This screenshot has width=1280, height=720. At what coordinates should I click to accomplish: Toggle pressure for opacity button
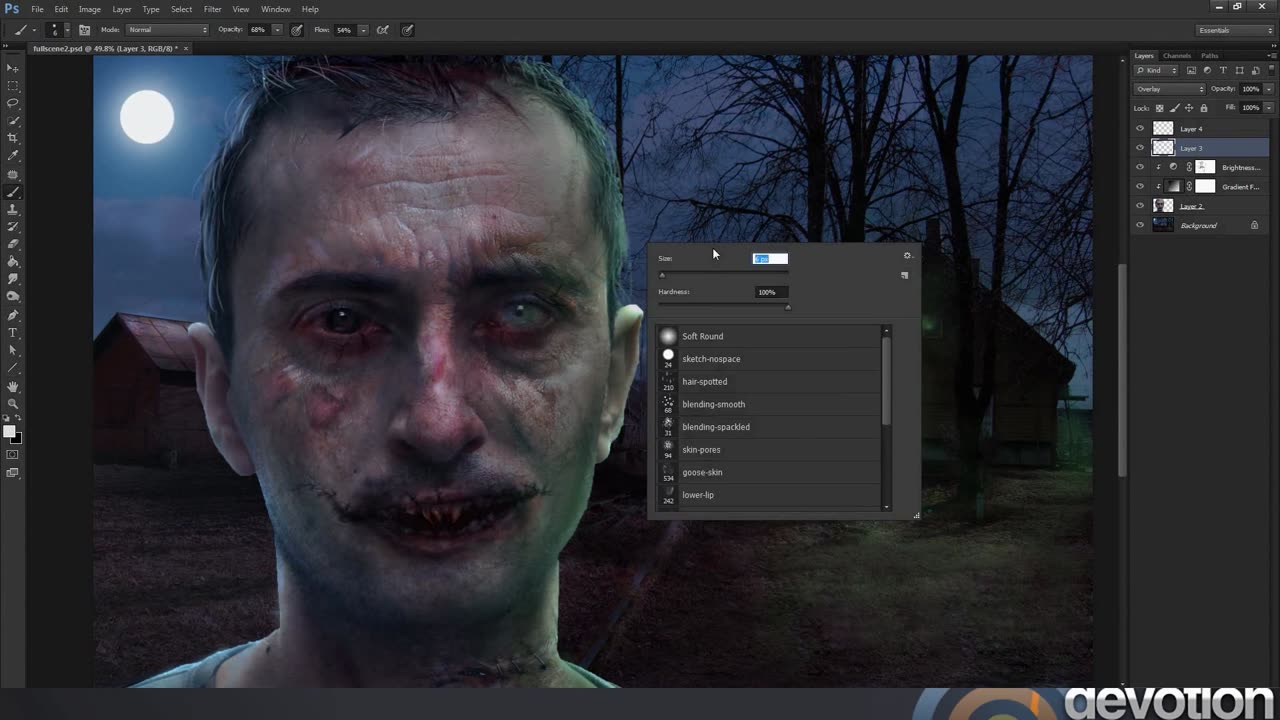click(297, 30)
